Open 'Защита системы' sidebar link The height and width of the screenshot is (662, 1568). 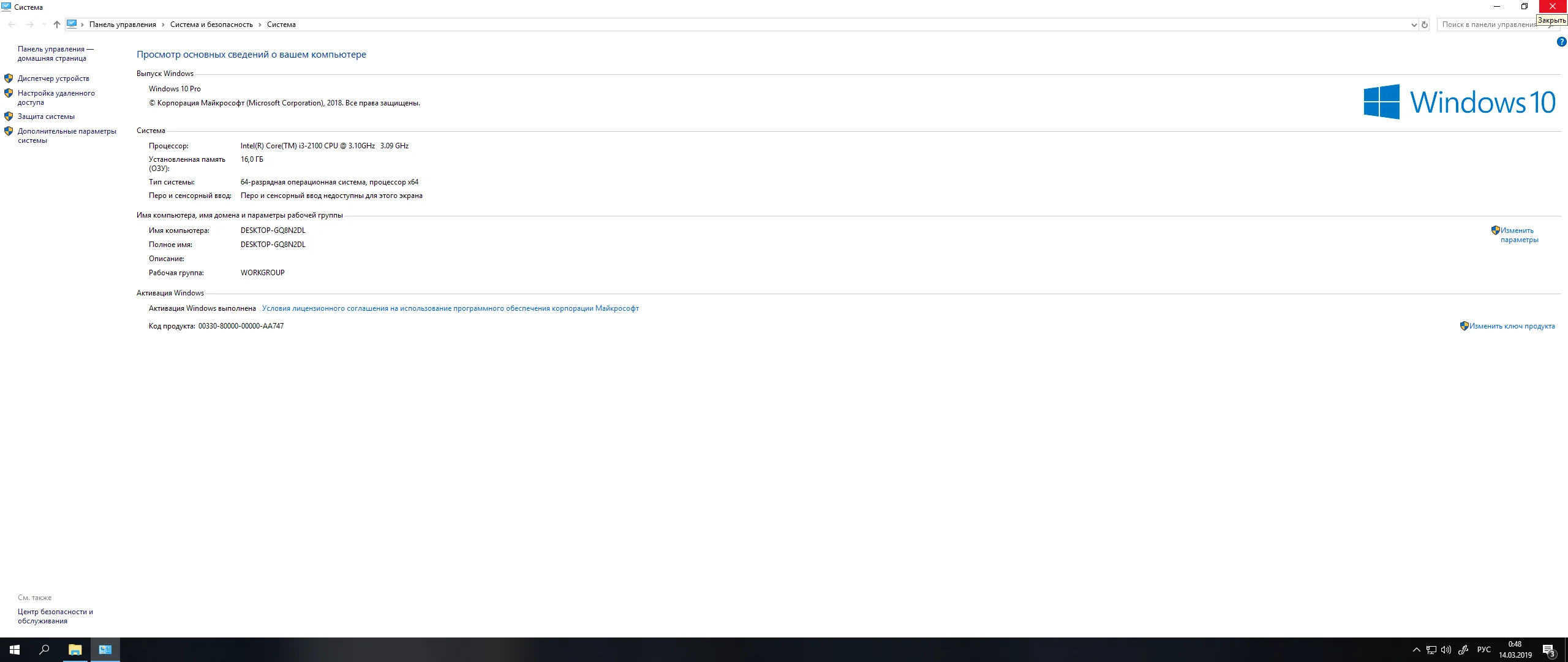(x=46, y=116)
